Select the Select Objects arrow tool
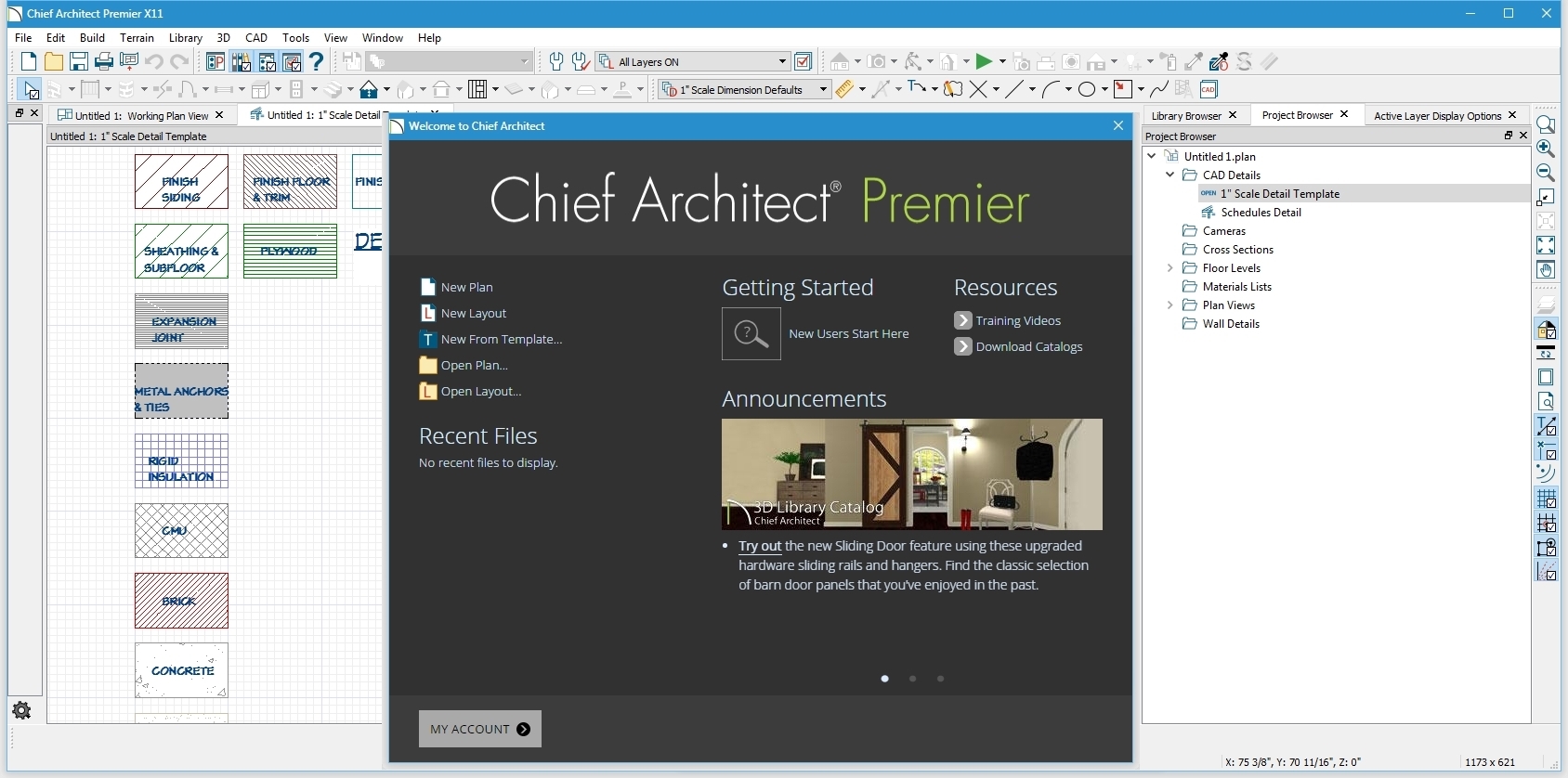This screenshot has height=778, width=1568. [x=29, y=90]
